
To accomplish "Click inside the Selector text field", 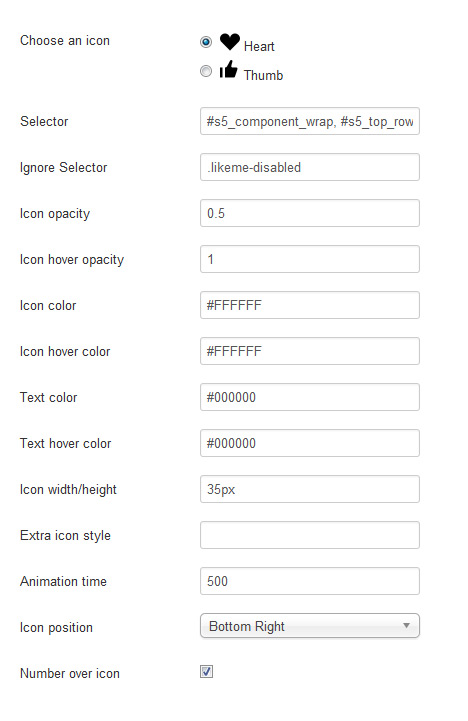I will pyautogui.click(x=310, y=121).
